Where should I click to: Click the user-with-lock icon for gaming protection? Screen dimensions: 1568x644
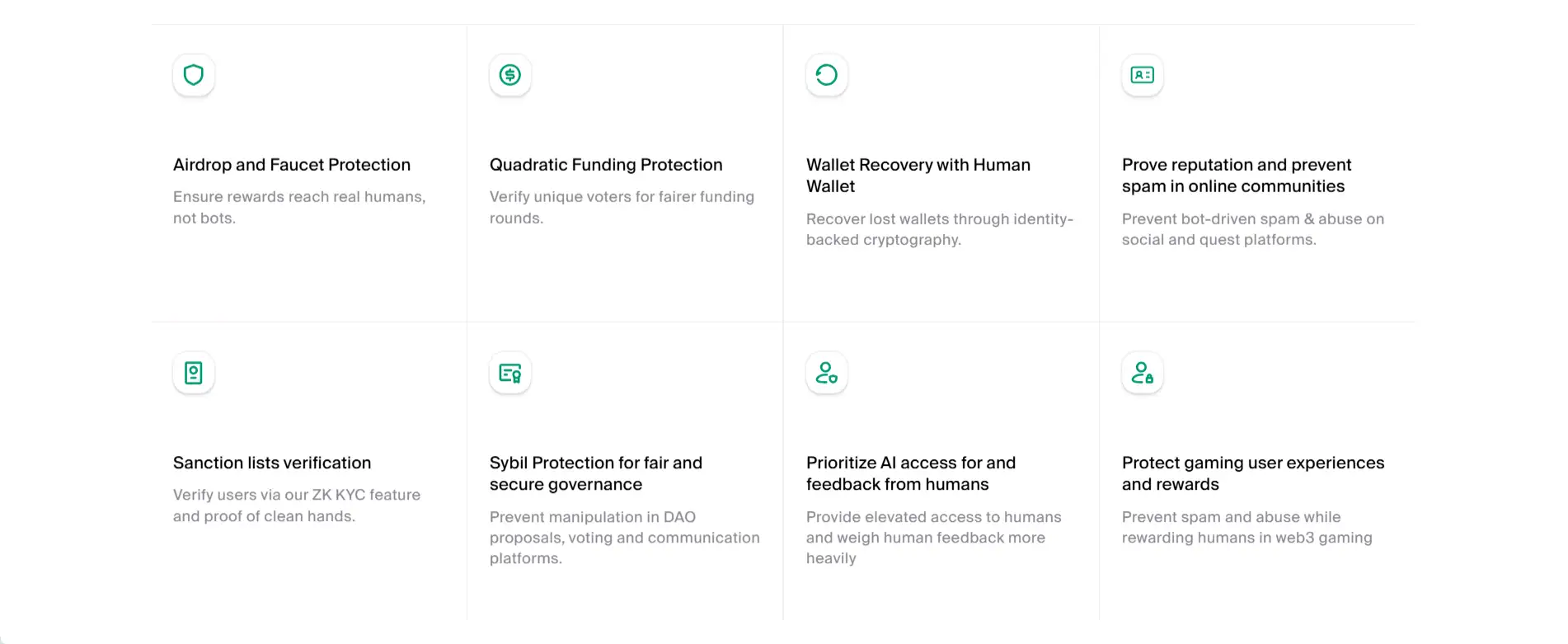click(1142, 373)
